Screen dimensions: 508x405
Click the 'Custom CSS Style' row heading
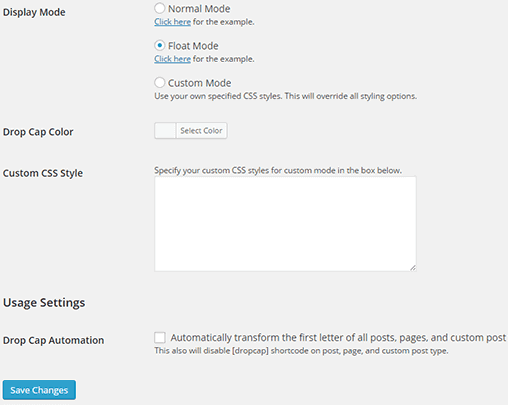click(43, 173)
